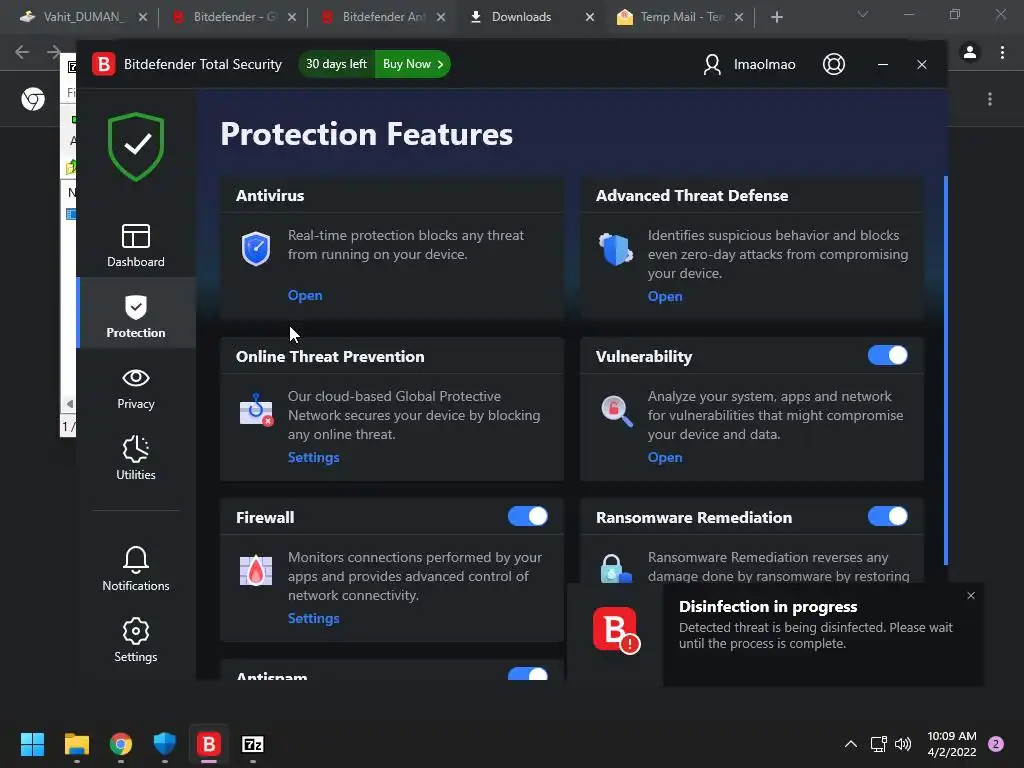Expand Chrome tab search dropdown
This screenshot has width=1024, height=768.
863,14
